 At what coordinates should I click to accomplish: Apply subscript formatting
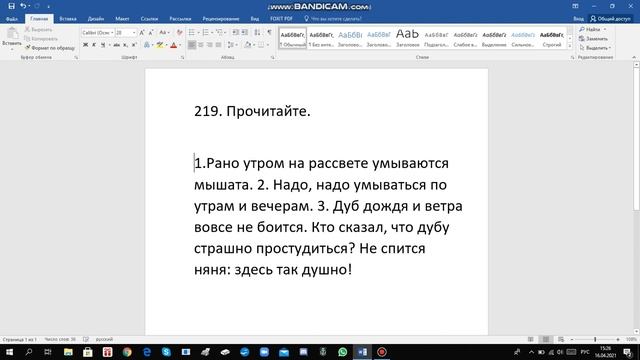[x=125, y=45]
